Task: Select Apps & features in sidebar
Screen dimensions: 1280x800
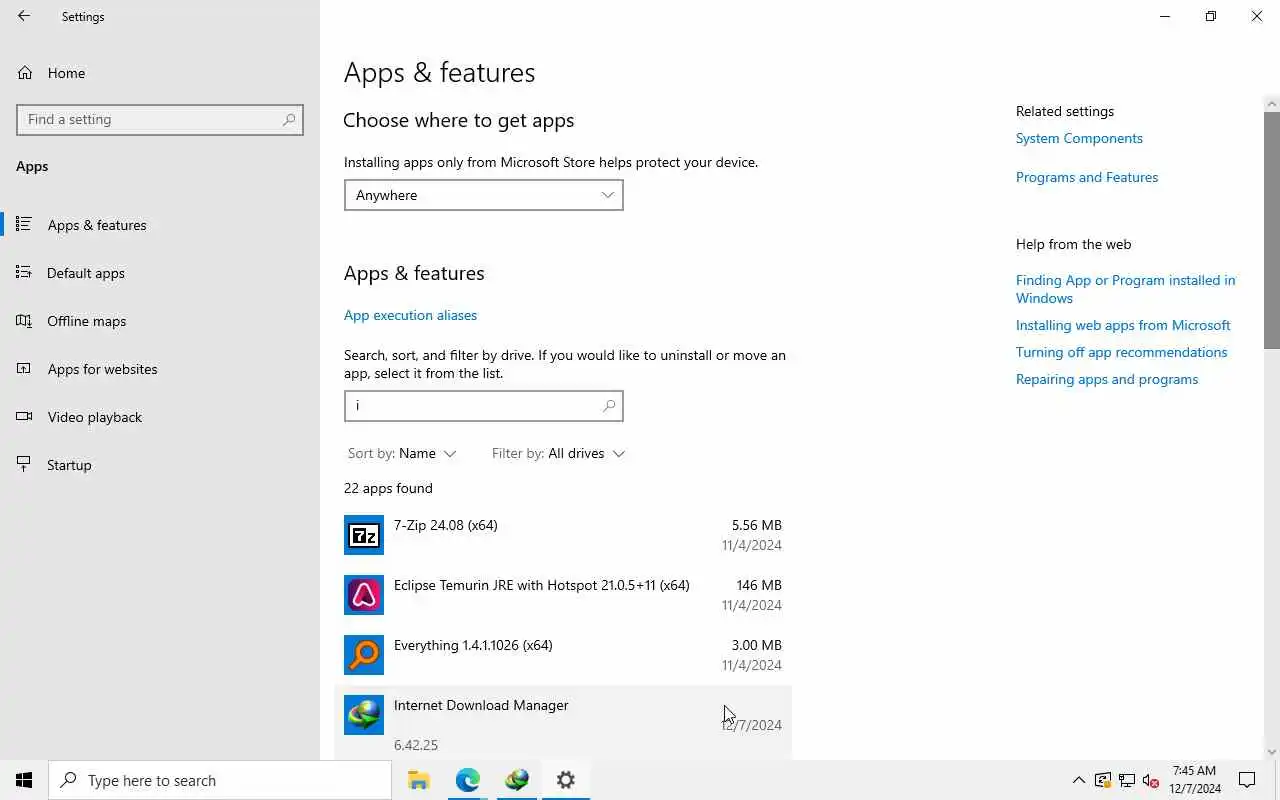Action: point(160,225)
